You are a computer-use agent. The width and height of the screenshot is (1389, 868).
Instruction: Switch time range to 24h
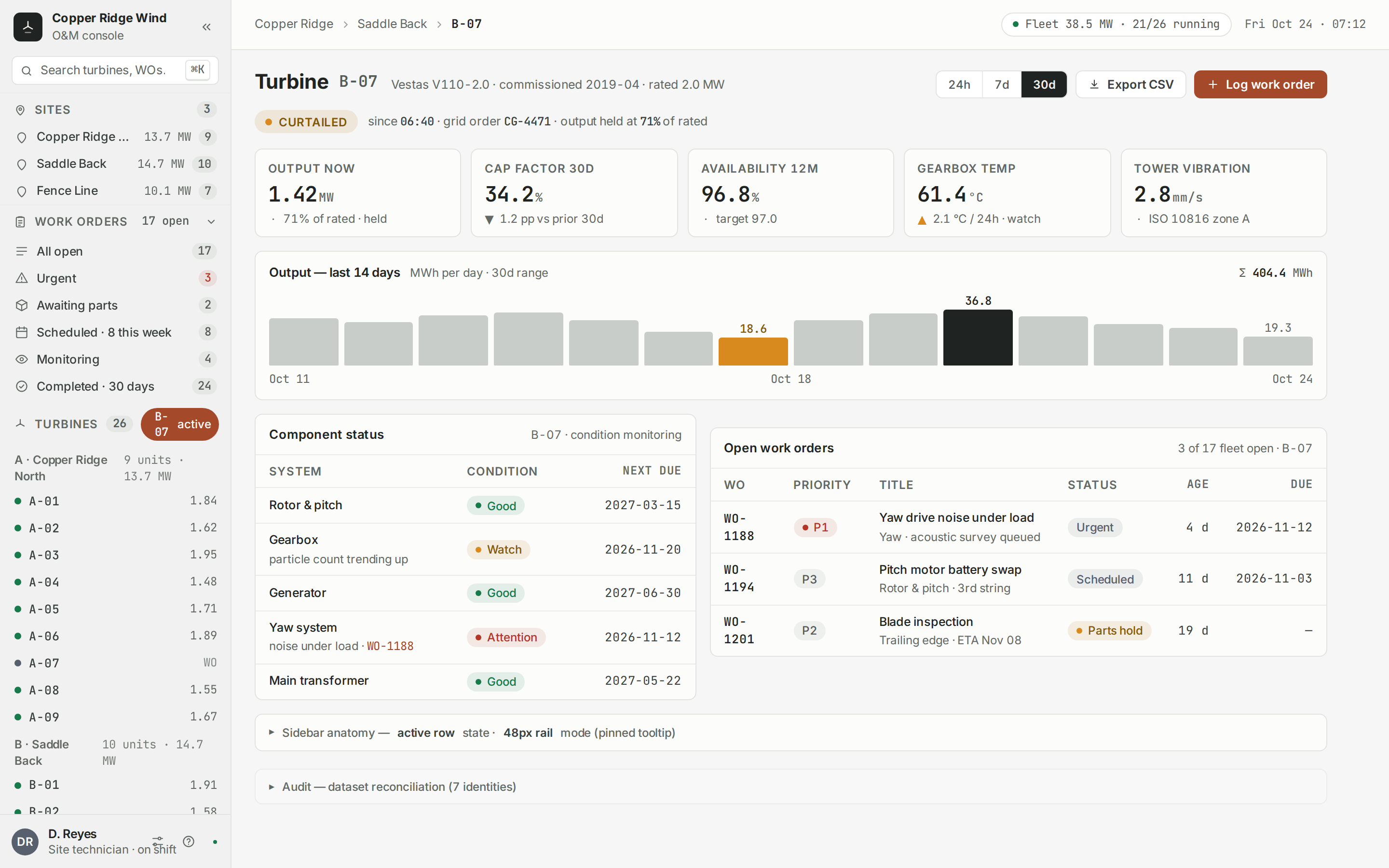[x=959, y=84]
